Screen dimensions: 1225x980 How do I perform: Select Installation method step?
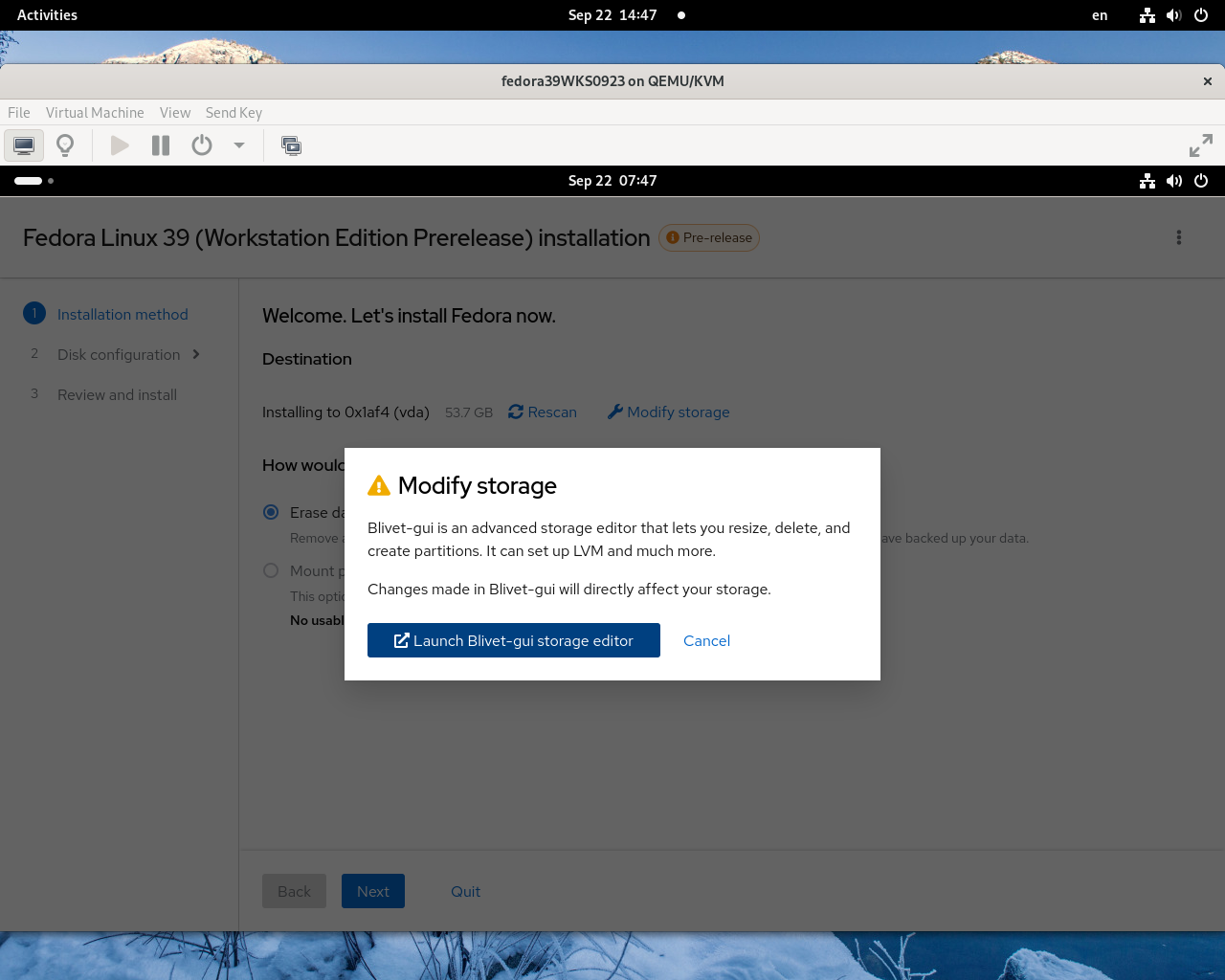122,314
